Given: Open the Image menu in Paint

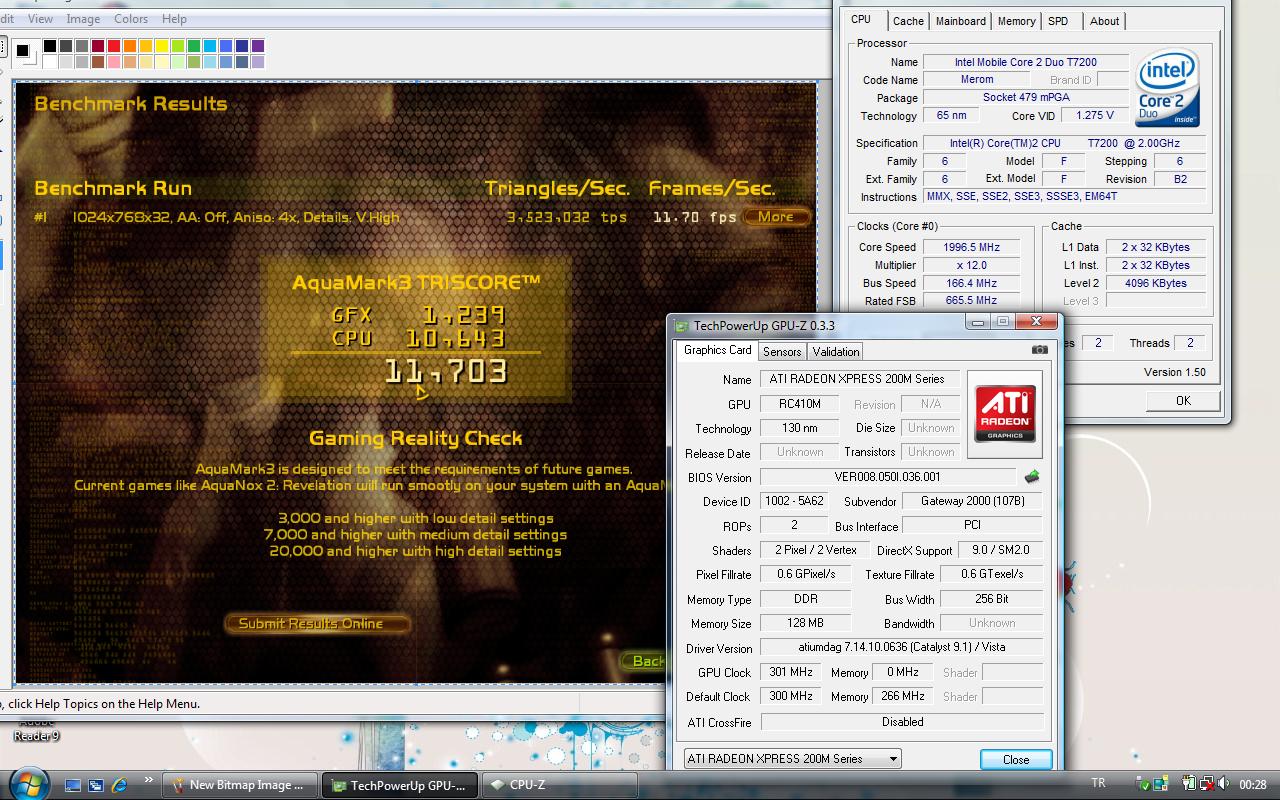Looking at the screenshot, I should click(x=83, y=19).
